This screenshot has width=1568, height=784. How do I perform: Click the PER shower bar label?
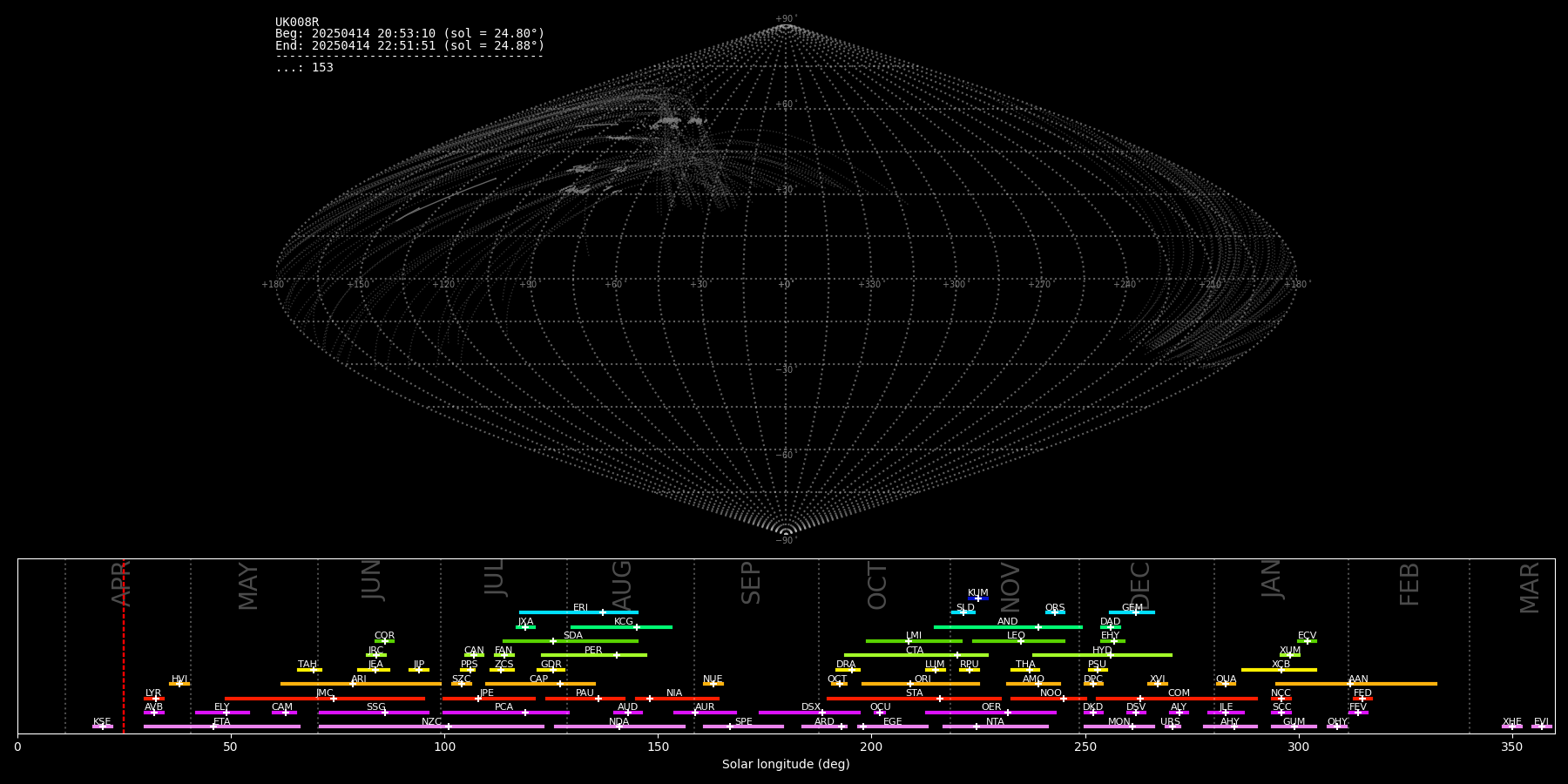point(593,651)
